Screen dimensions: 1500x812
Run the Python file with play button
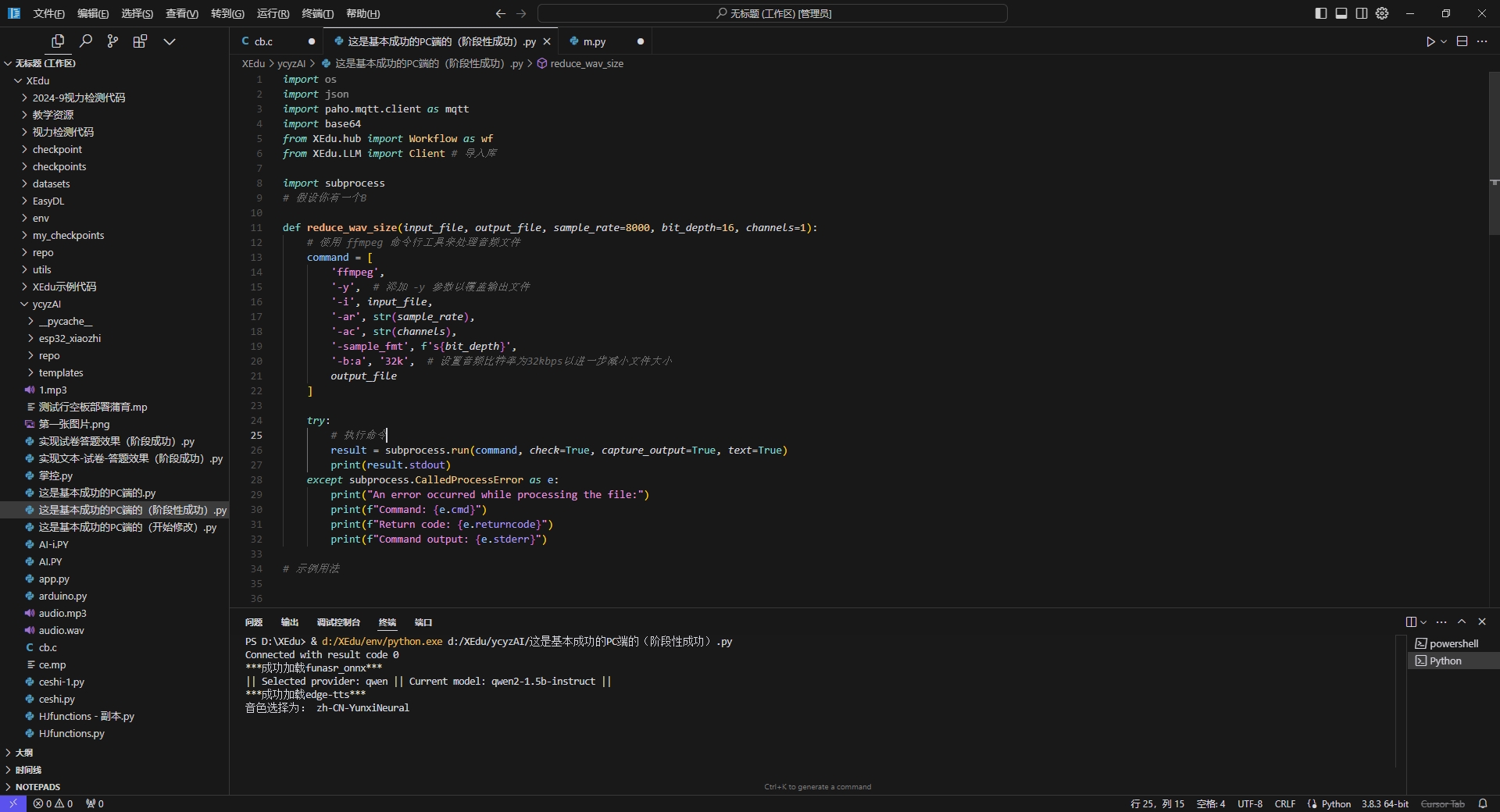(1430, 41)
